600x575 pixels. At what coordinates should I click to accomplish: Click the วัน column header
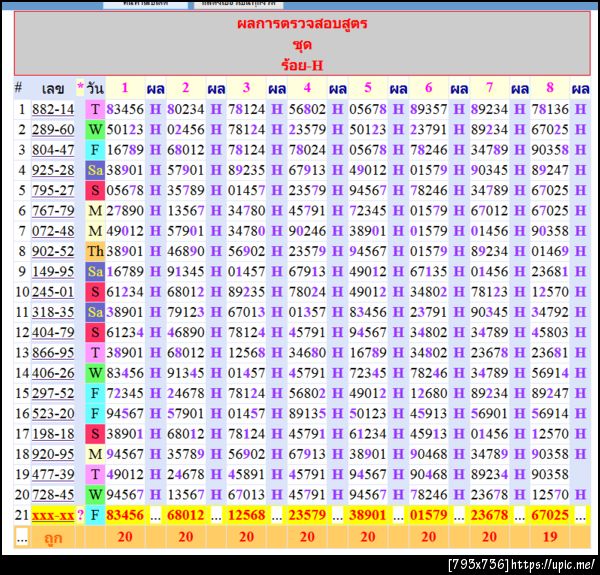click(x=95, y=89)
